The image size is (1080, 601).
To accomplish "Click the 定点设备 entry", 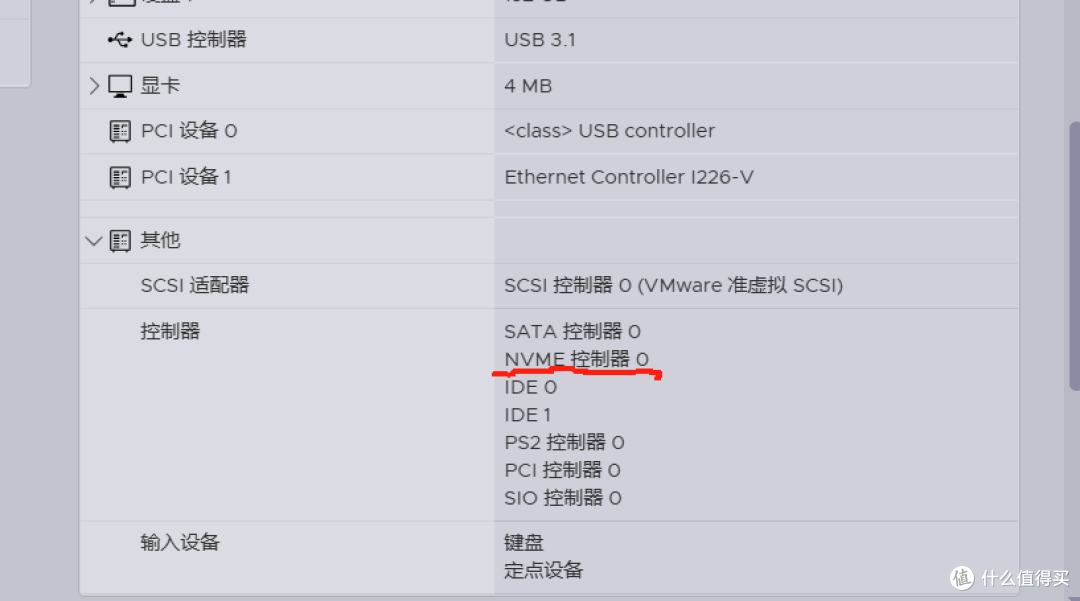I will click(x=543, y=570).
